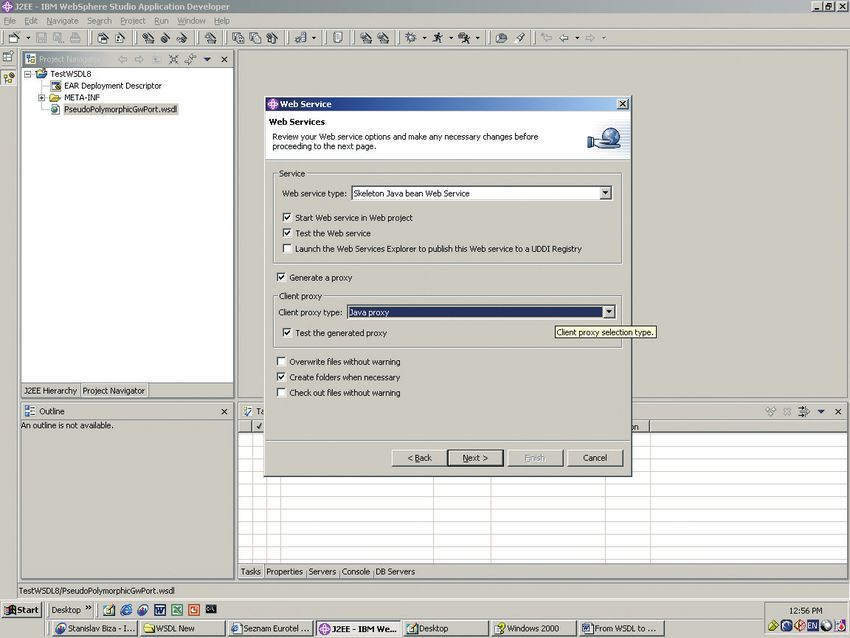
Task: Click the Java proxy selected field text
Action: 369,312
